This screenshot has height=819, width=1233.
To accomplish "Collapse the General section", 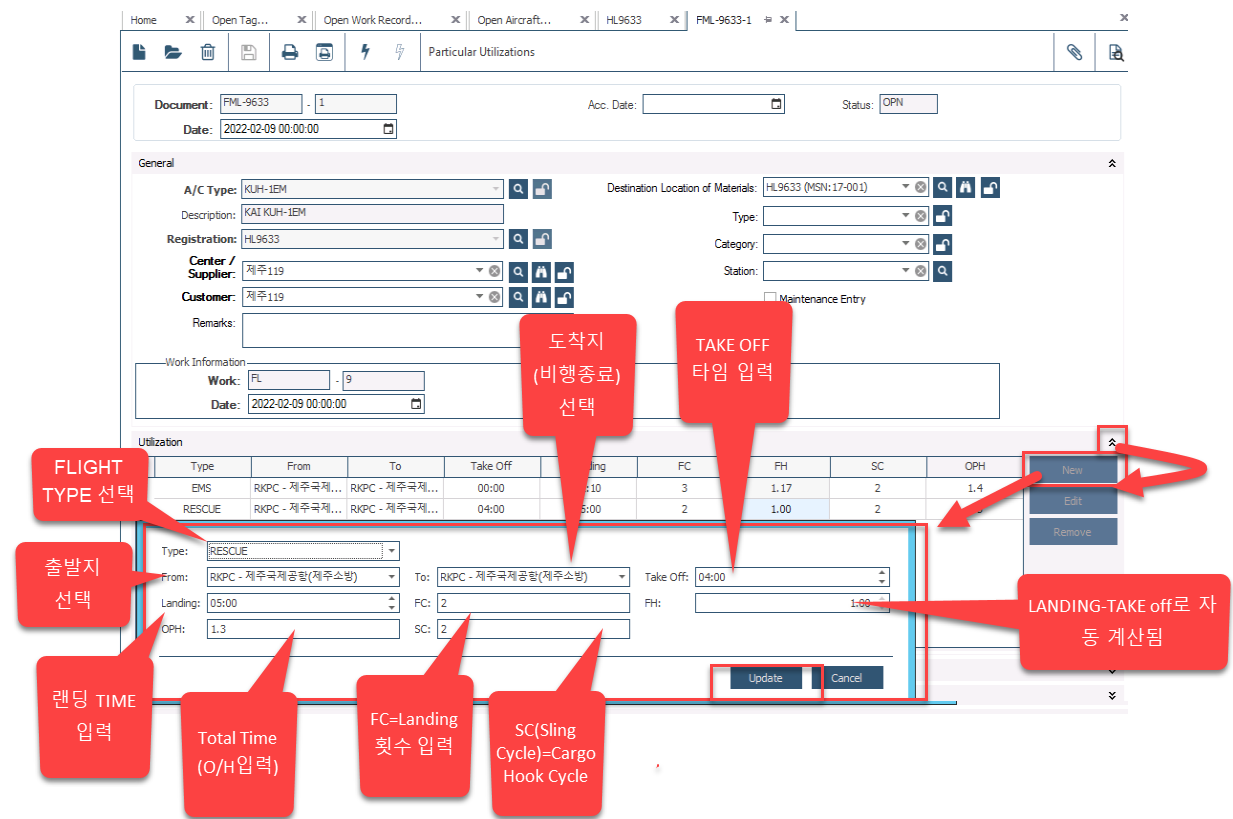I will [1111, 163].
